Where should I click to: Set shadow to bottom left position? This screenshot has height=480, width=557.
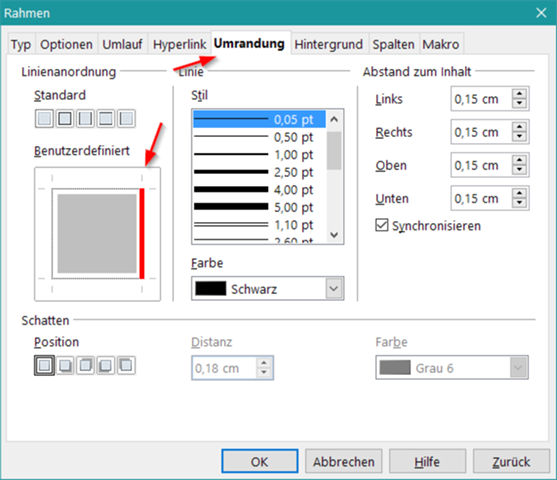tap(106, 365)
